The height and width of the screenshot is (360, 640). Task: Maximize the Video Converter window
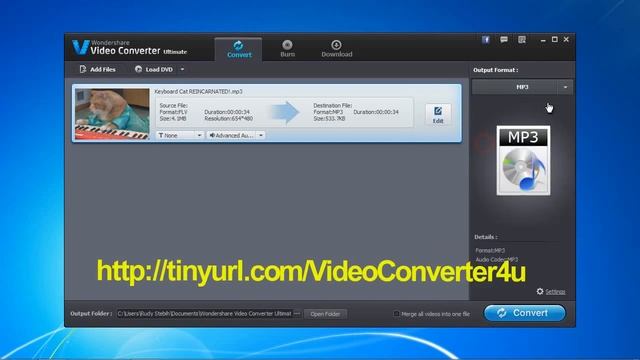pyautogui.click(x=554, y=40)
